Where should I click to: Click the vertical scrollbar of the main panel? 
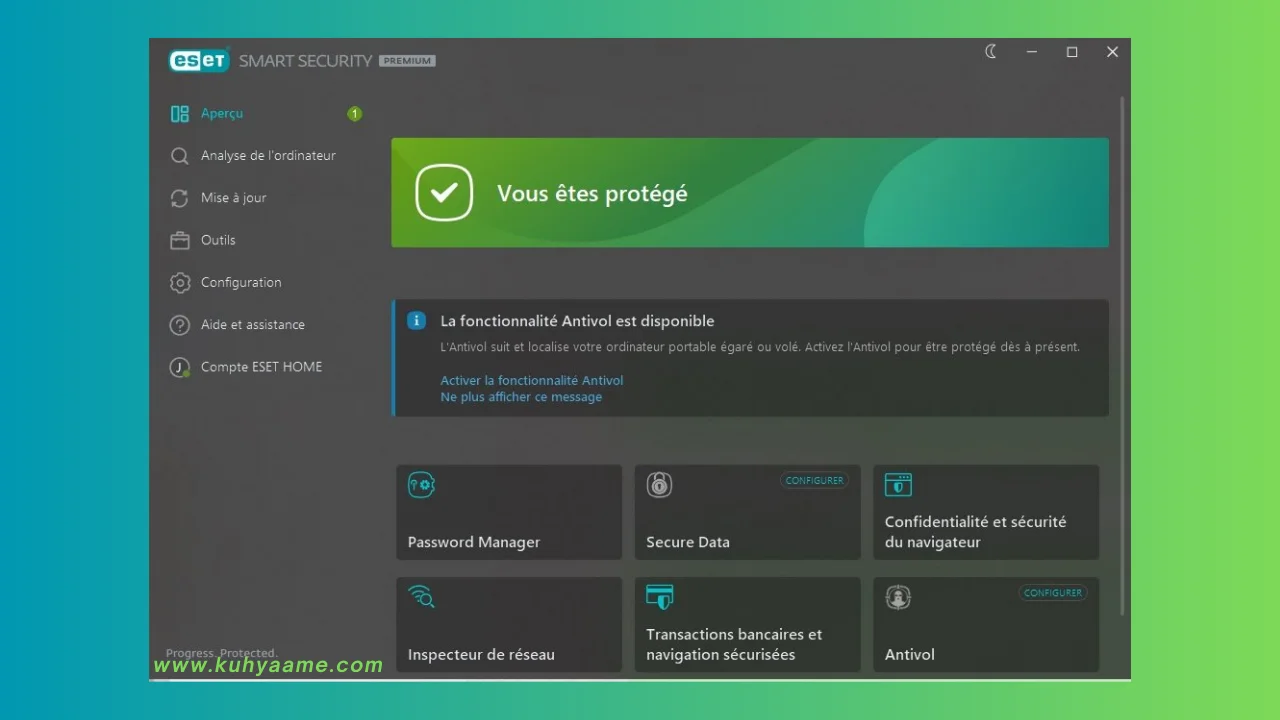click(x=1122, y=356)
